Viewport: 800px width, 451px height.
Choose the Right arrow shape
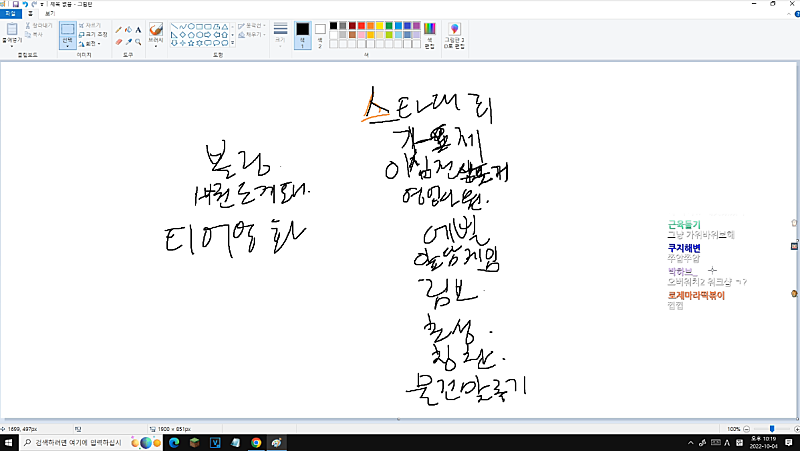pyautogui.click(x=208, y=35)
